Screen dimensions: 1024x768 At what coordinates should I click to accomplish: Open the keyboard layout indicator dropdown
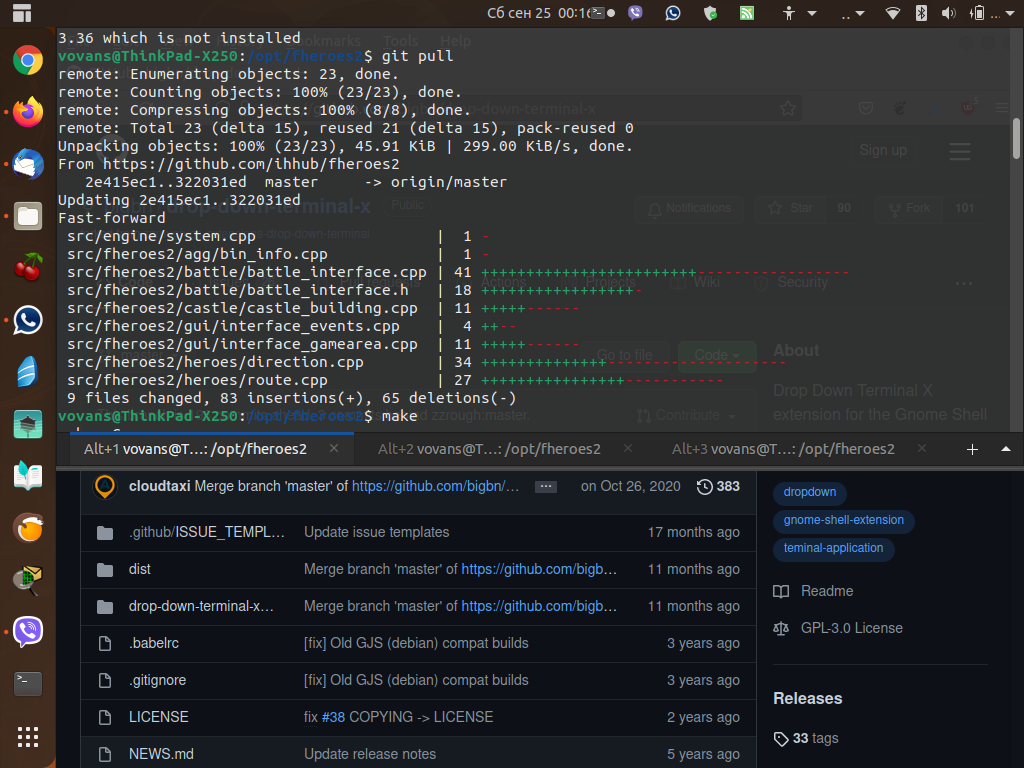[x=852, y=13]
